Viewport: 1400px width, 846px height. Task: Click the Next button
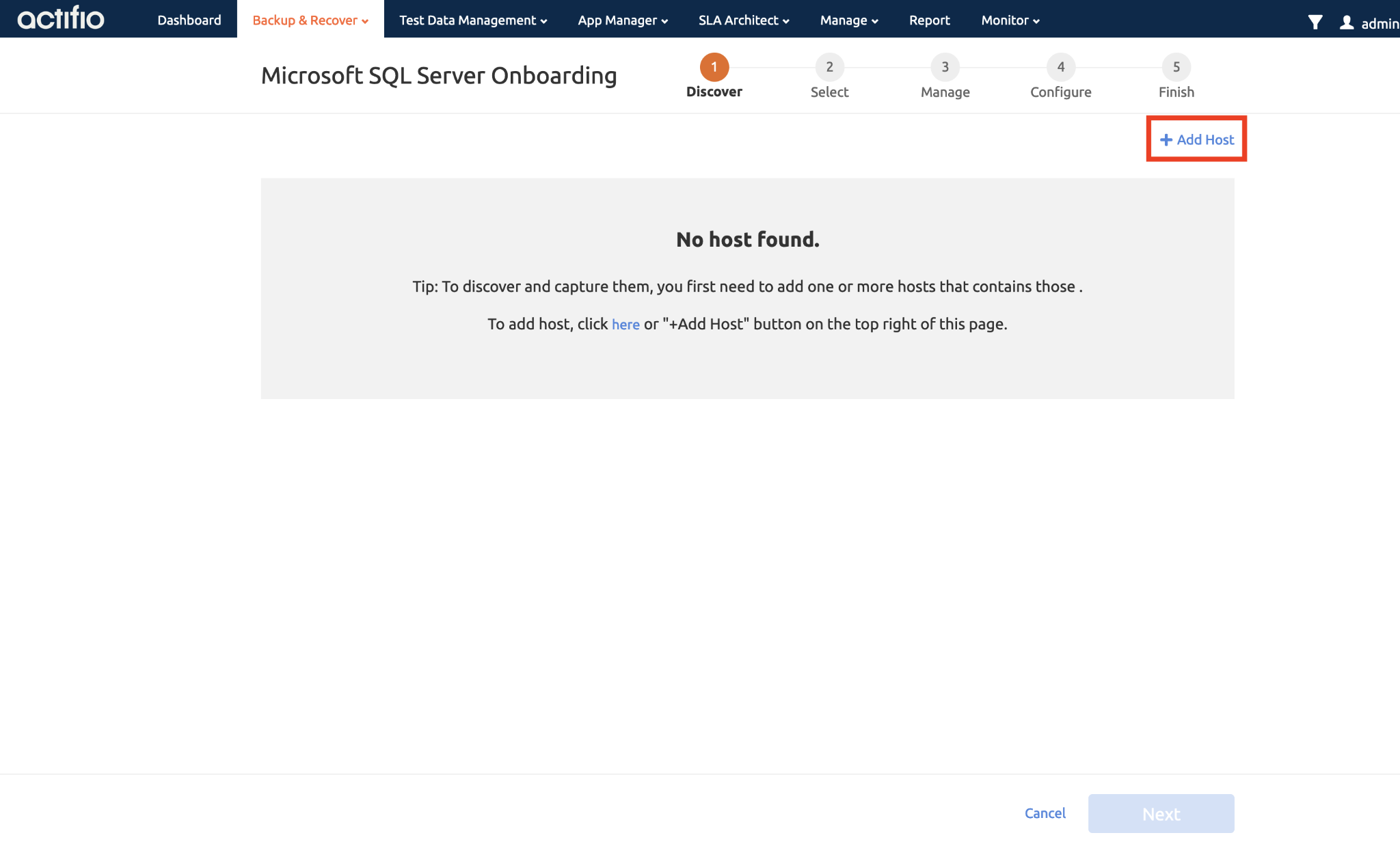tap(1161, 813)
